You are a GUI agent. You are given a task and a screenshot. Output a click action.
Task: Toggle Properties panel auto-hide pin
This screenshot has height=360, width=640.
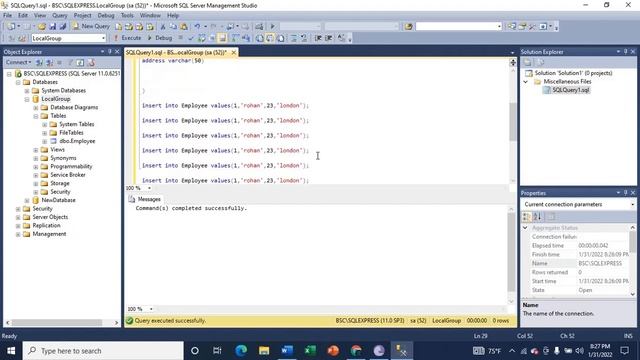coord(625,193)
